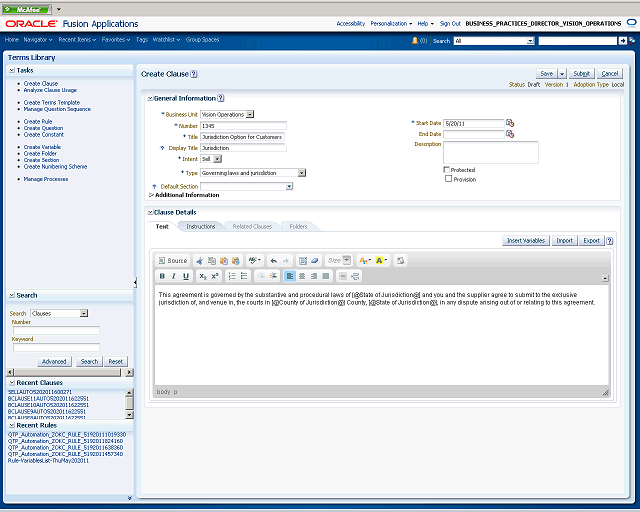Image resolution: width=640 pixels, height=512 pixels.
Task: Check the Provision checkbox
Action: [449, 178]
